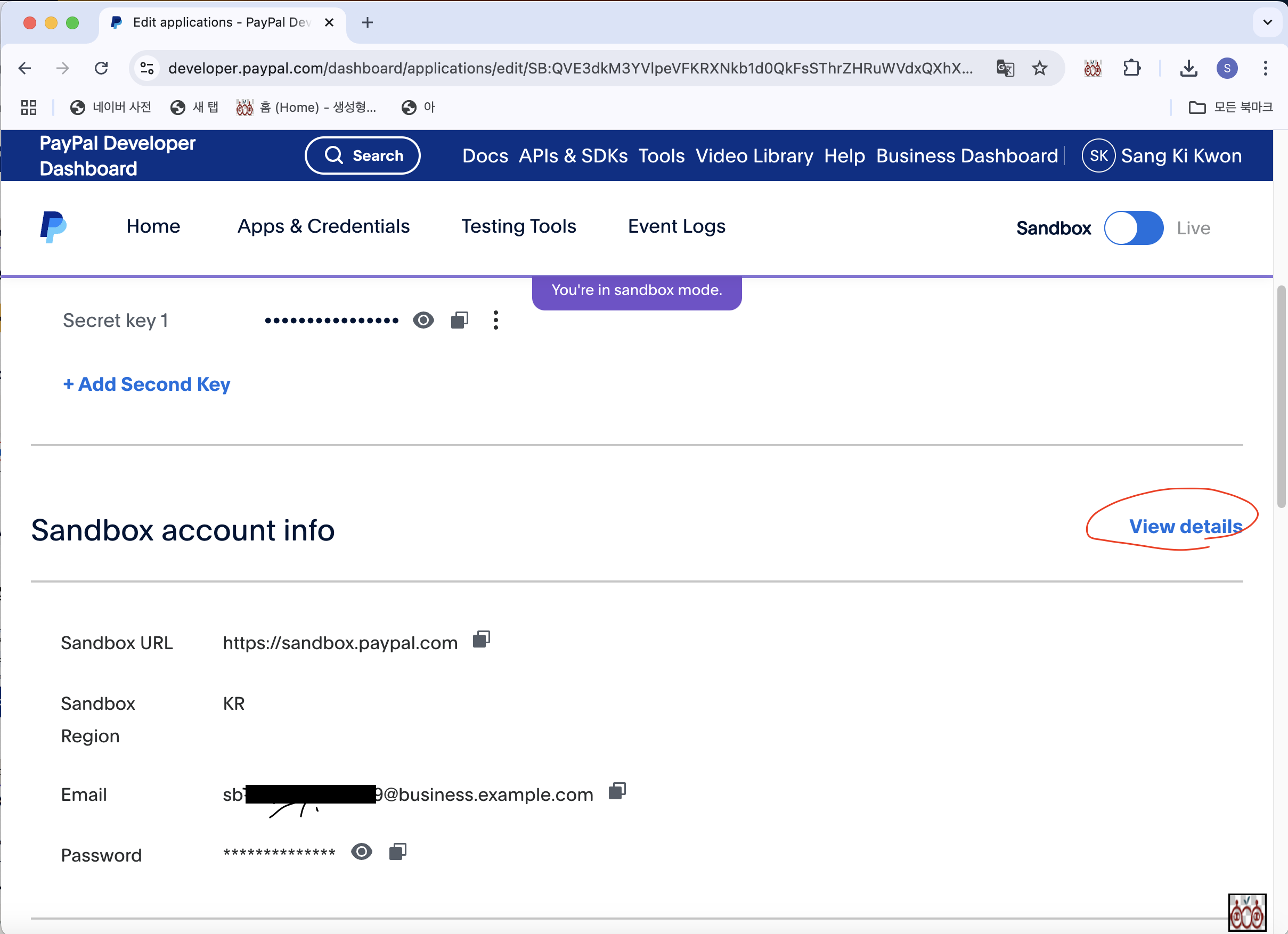This screenshot has width=1288, height=934.
Task: Go to Business Dashboard
Action: 967,155
